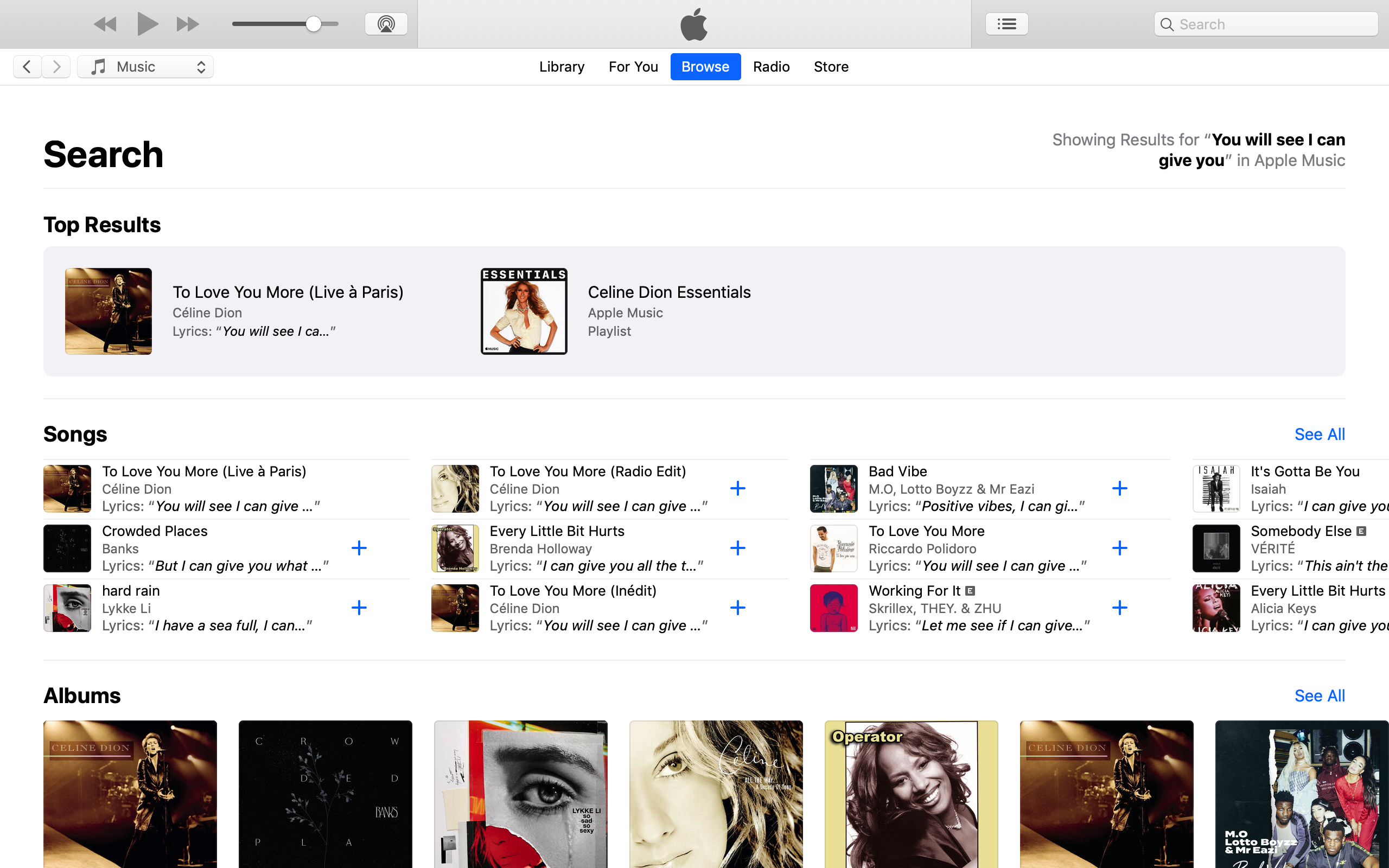Open the Céline All the Way album cover

point(716,795)
